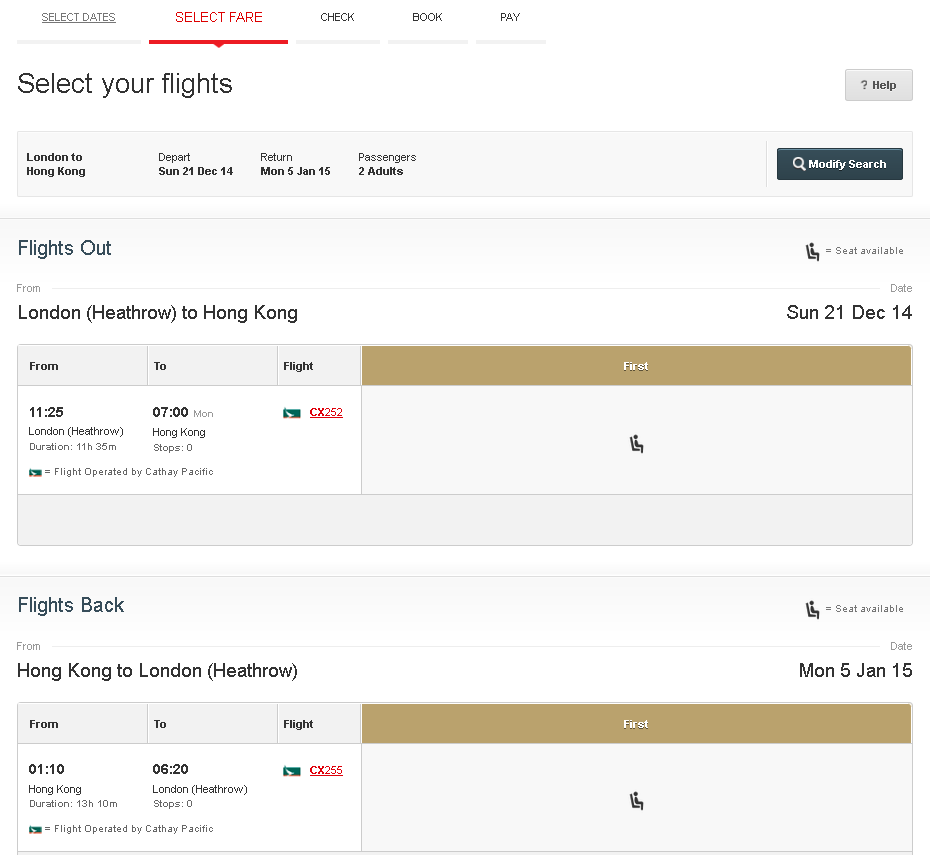
Task: Open flight CX252 details link
Action: tap(326, 412)
